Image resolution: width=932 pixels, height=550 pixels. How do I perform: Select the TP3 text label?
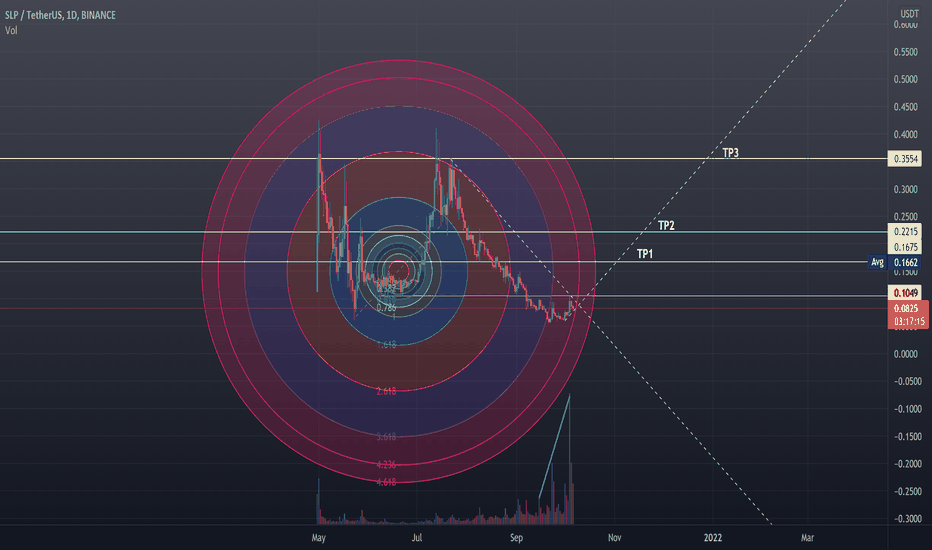[731, 153]
